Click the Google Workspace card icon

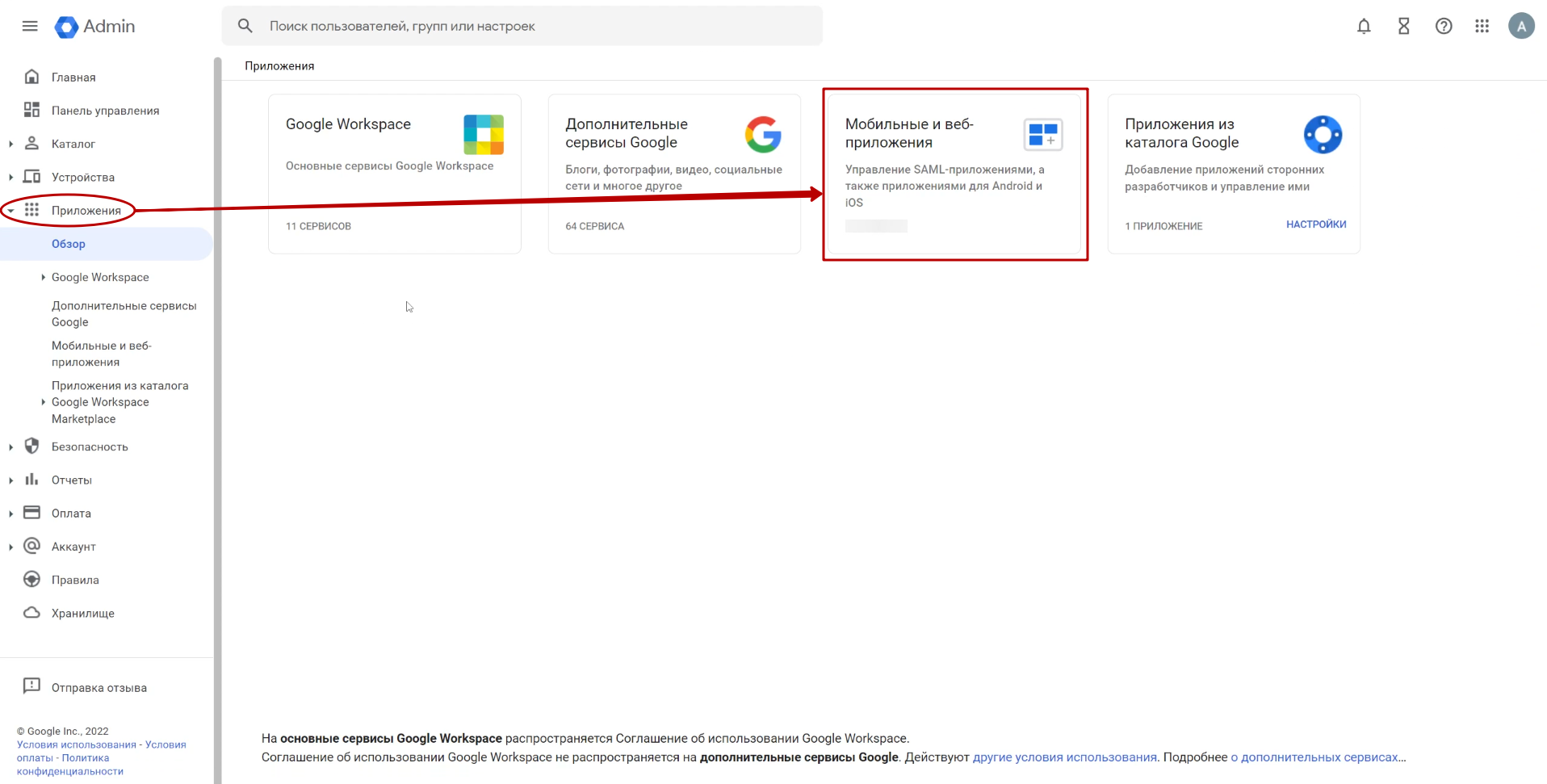(x=483, y=135)
